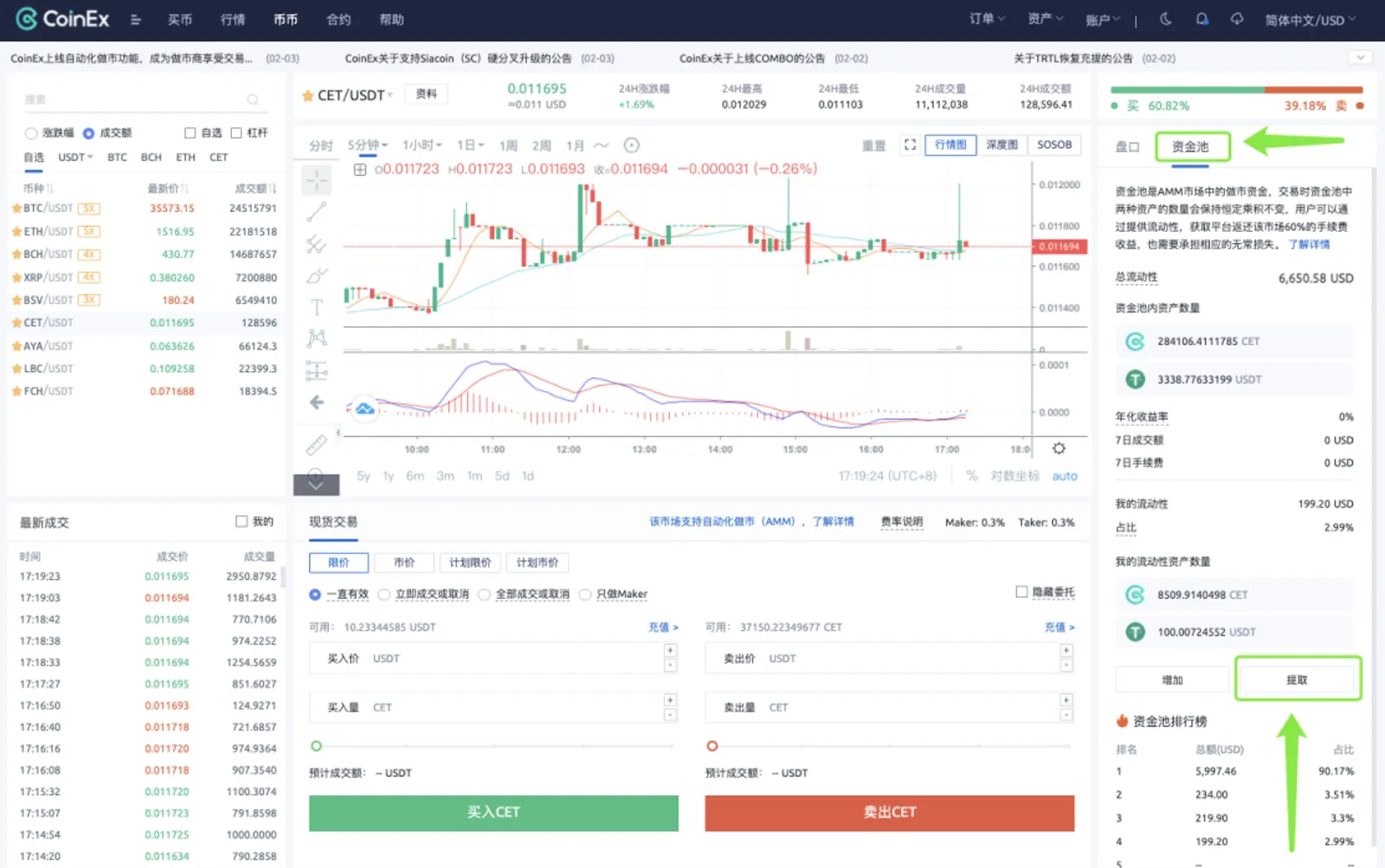Open notifications via the bell icon

pos(1201,19)
